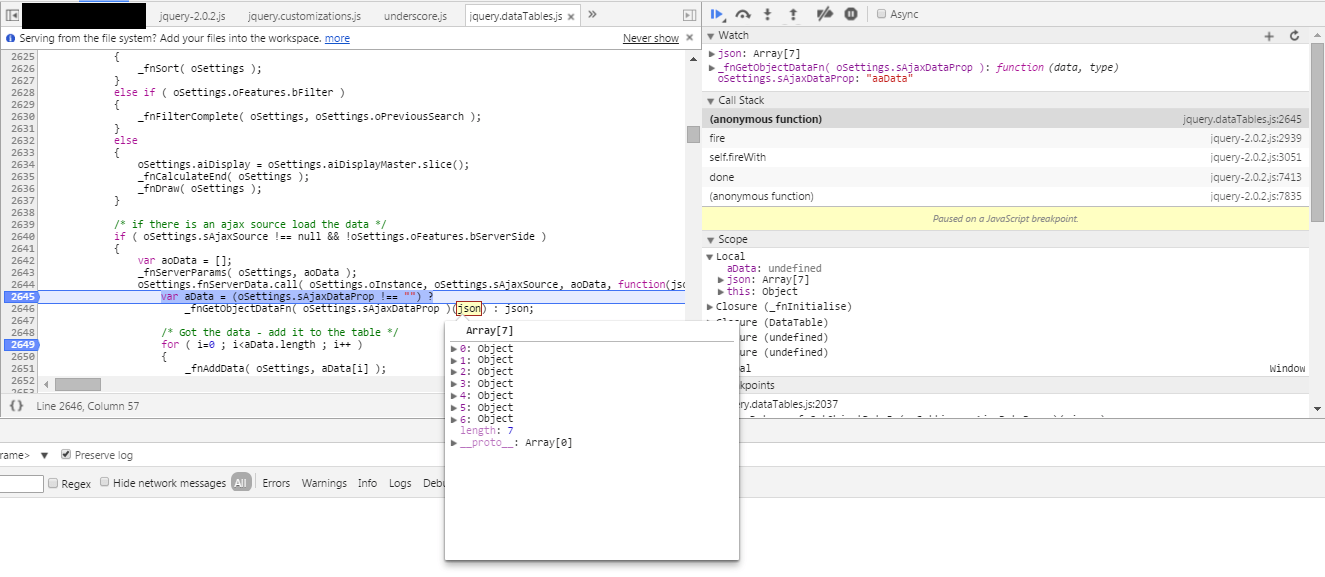1325x577 pixels.
Task: Click the 'Never show' link
Action: pyautogui.click(x=651, y=38)
